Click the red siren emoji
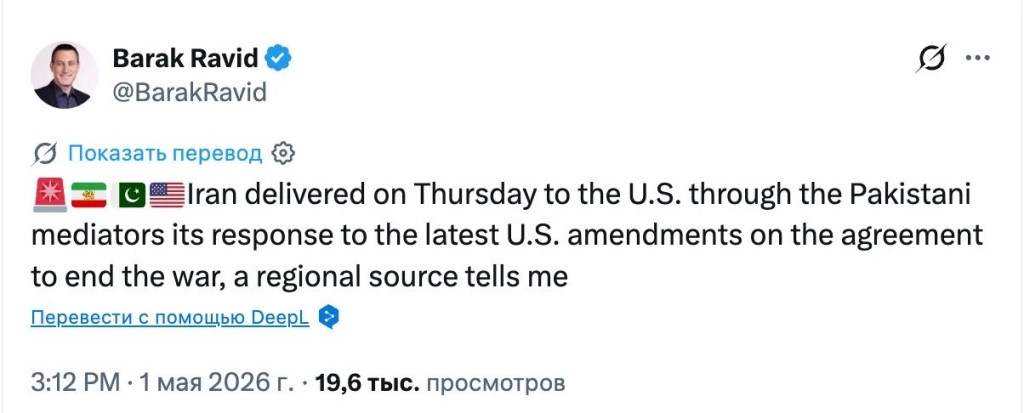This screenshot has width=1024, height=413. (48, 195)
